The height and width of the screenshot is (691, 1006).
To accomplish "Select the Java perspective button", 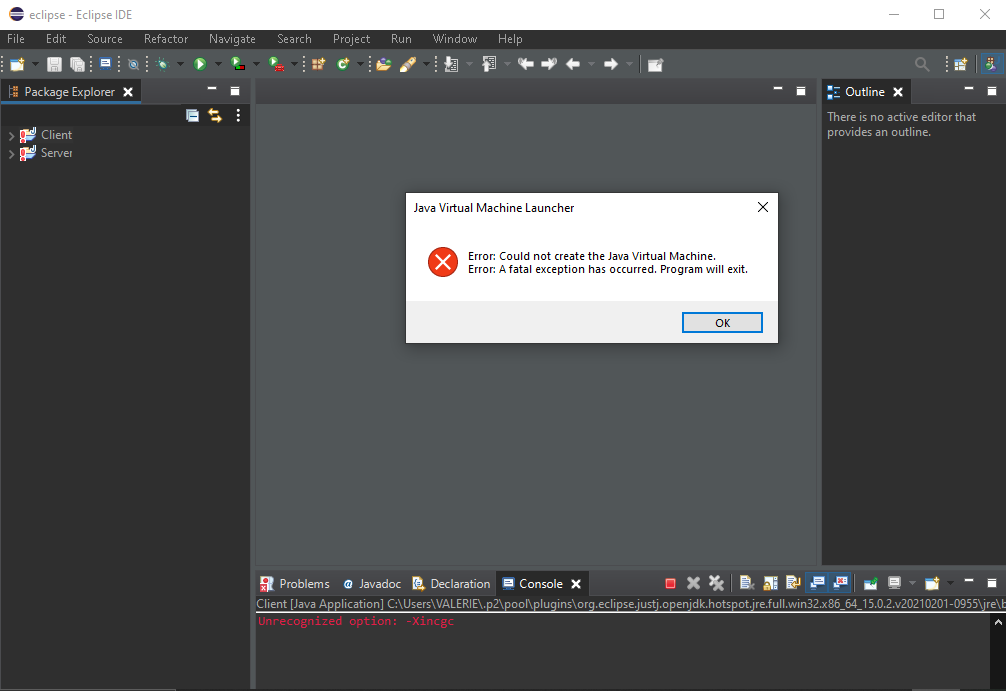I will coord(991,64).
